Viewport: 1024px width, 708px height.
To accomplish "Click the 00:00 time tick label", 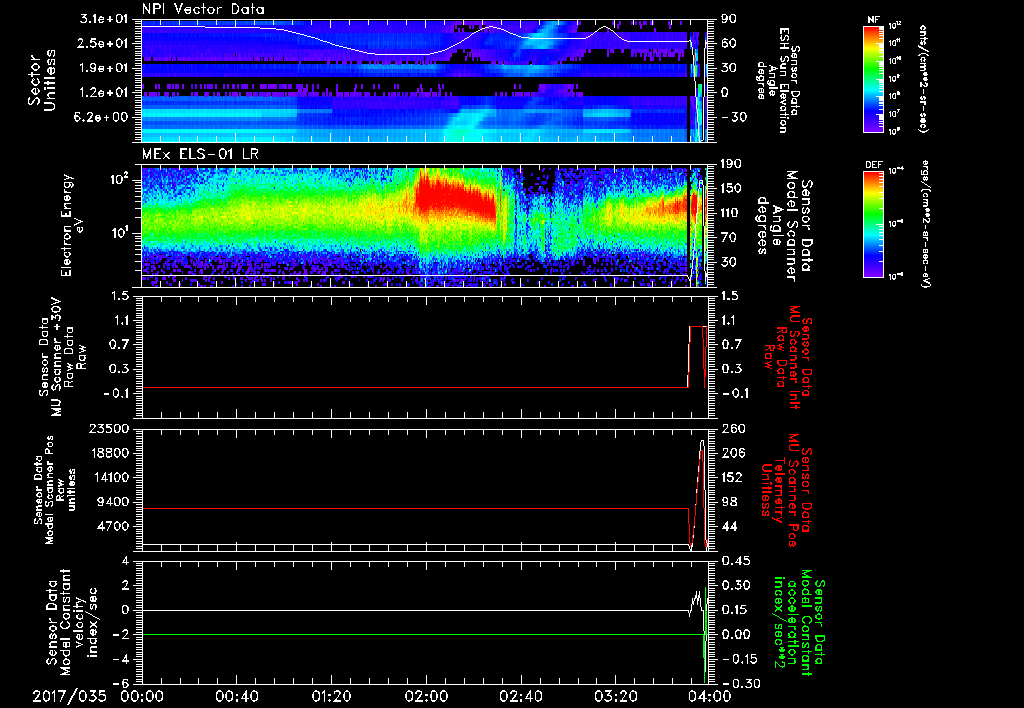I will pos(142,697).
